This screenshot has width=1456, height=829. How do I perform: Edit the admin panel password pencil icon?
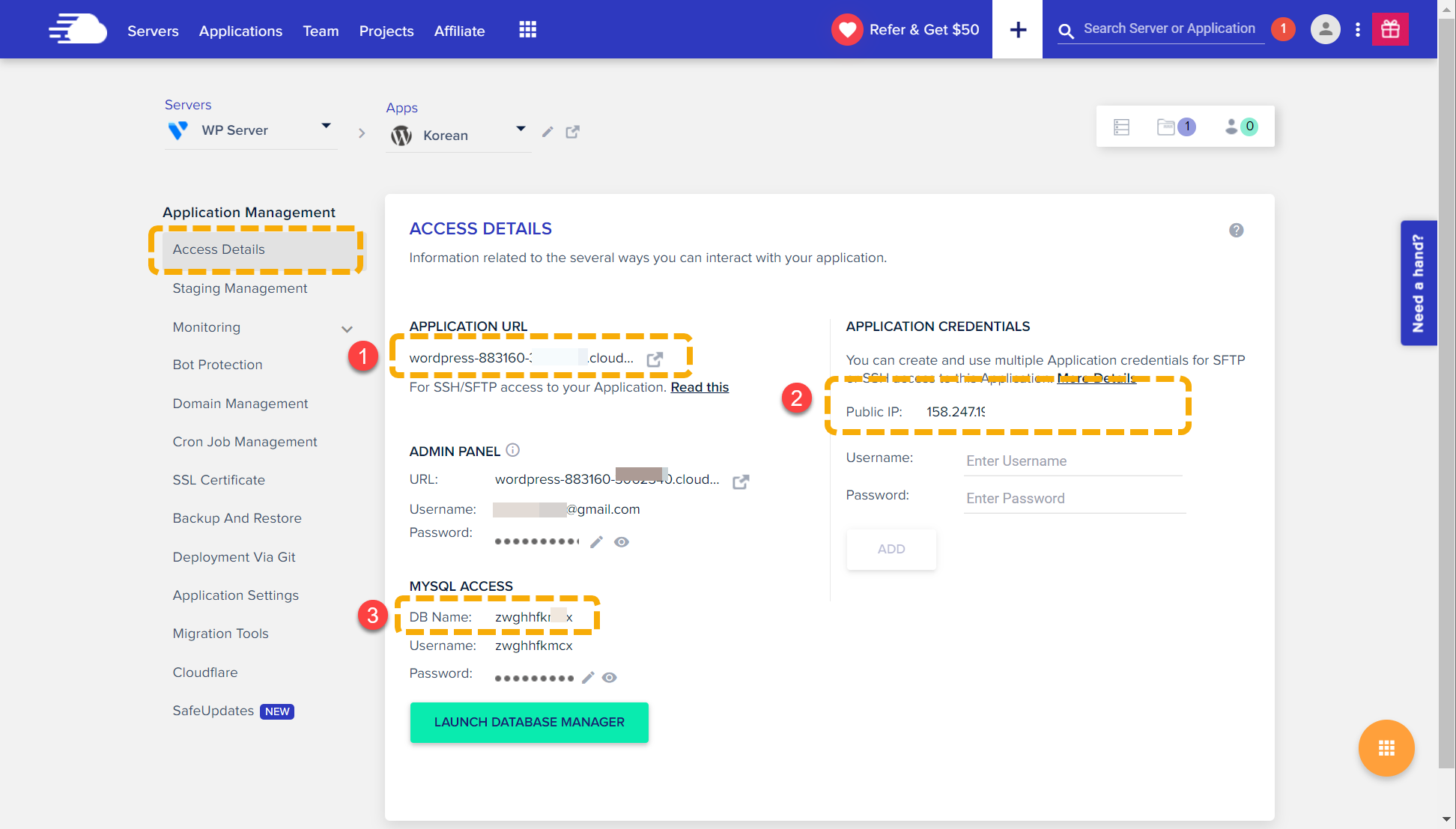596,542
